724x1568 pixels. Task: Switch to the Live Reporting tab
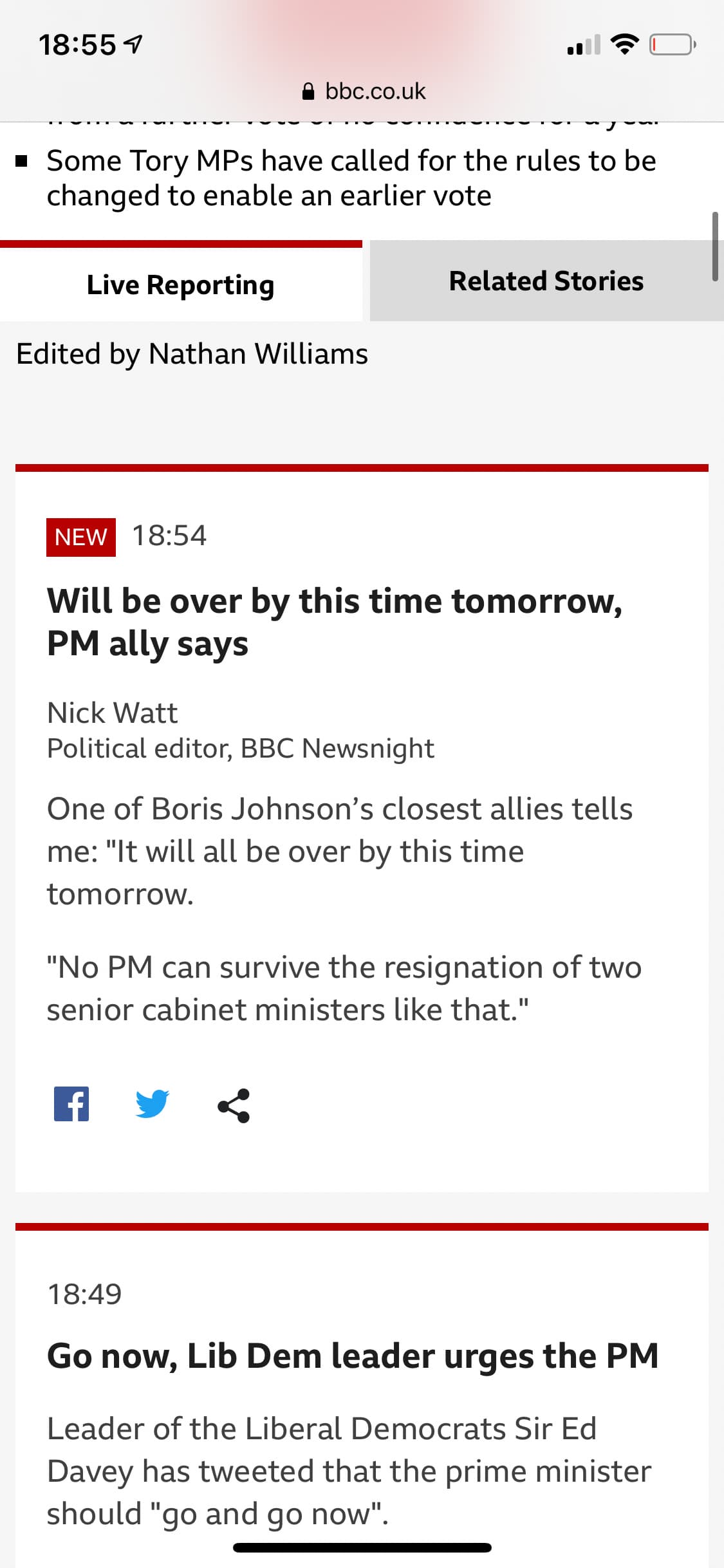pos(181,285)
